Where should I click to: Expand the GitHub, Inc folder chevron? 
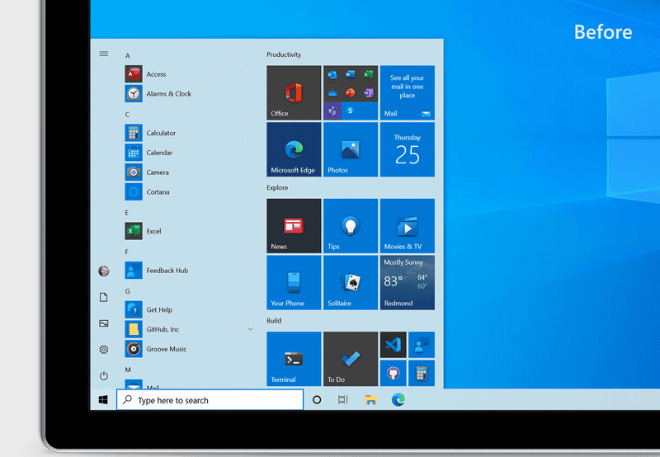[x=250, y=329]
